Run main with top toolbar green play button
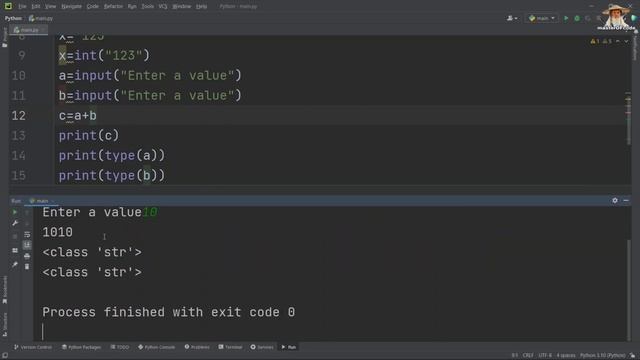Screen dimensions: 640x360 pyautogui.click(x=566, y=18)
